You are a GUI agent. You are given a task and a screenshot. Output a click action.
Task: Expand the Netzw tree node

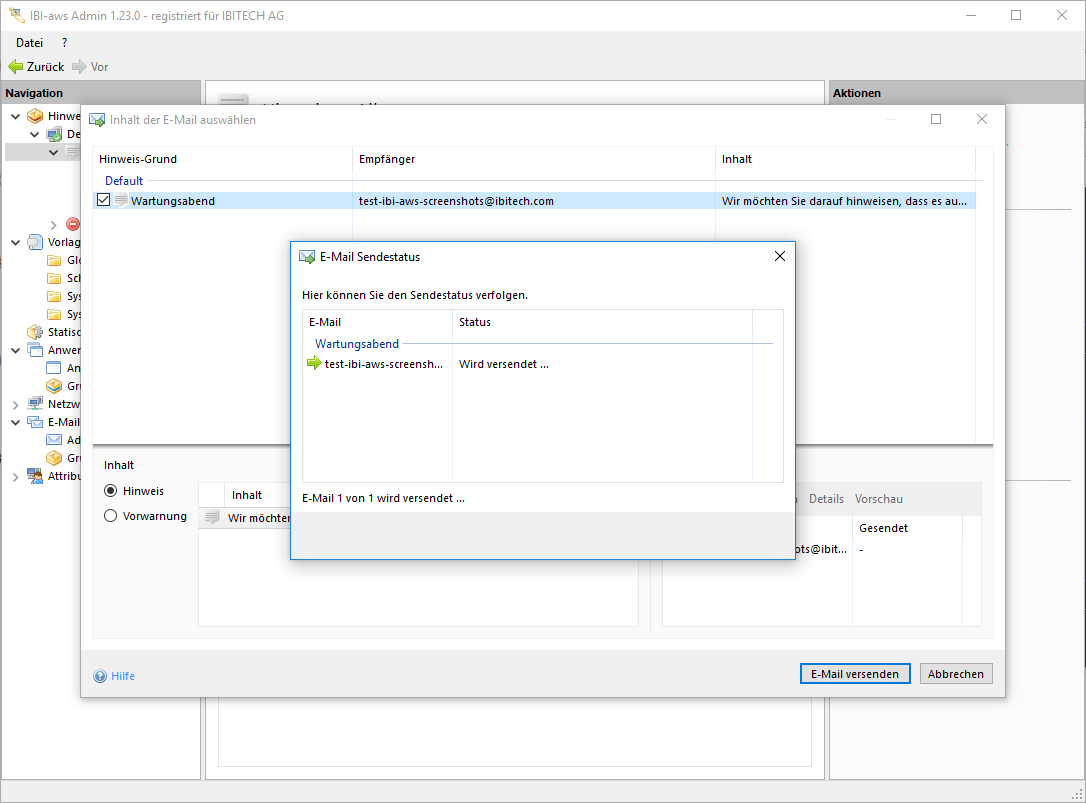[16, 405]
